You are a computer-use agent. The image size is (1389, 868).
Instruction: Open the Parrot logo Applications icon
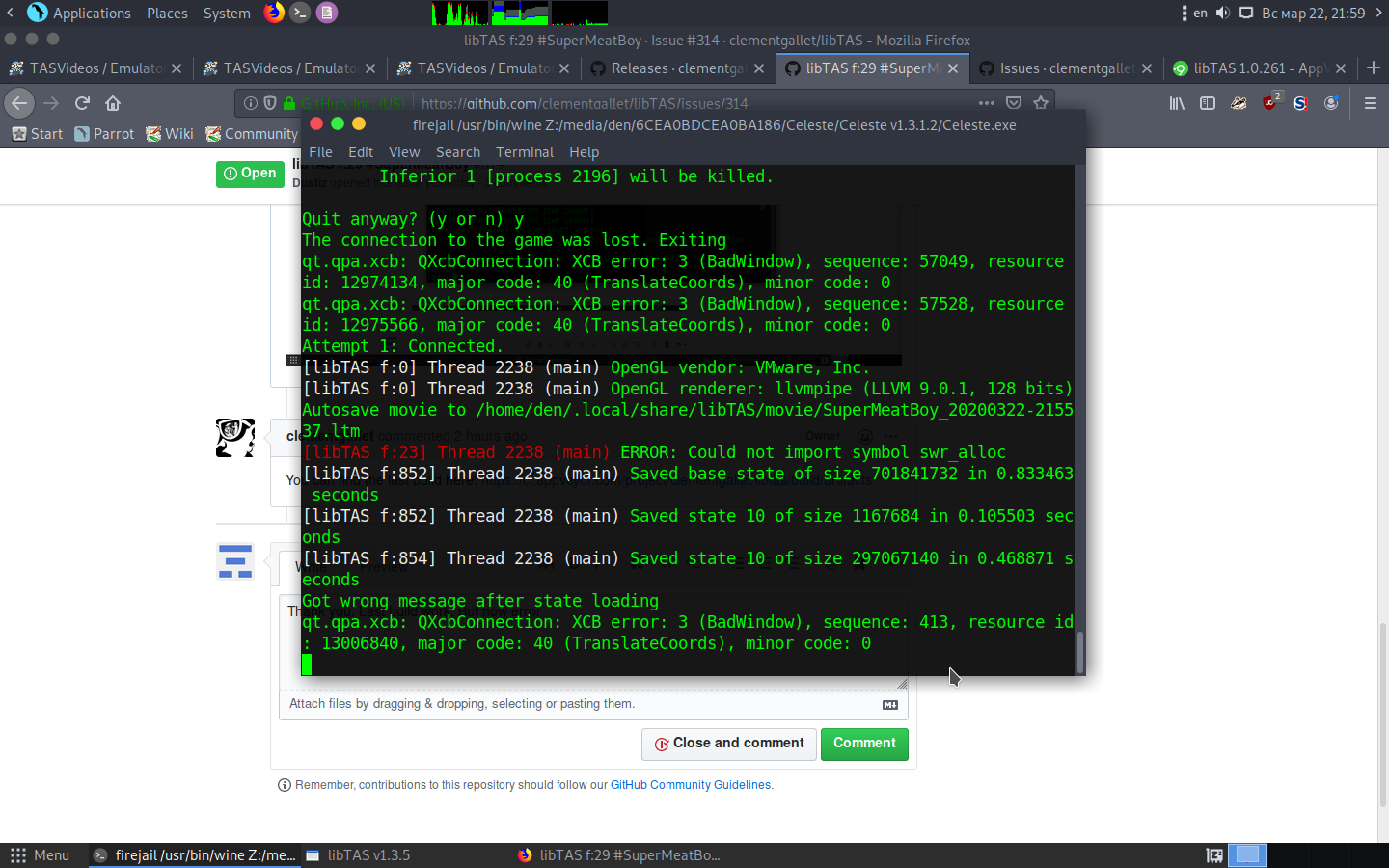click(x=38, y=13)
